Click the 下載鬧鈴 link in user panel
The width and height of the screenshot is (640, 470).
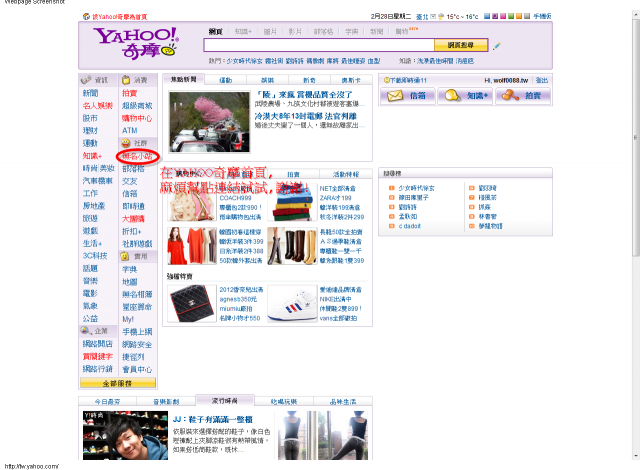pos(408,80)
